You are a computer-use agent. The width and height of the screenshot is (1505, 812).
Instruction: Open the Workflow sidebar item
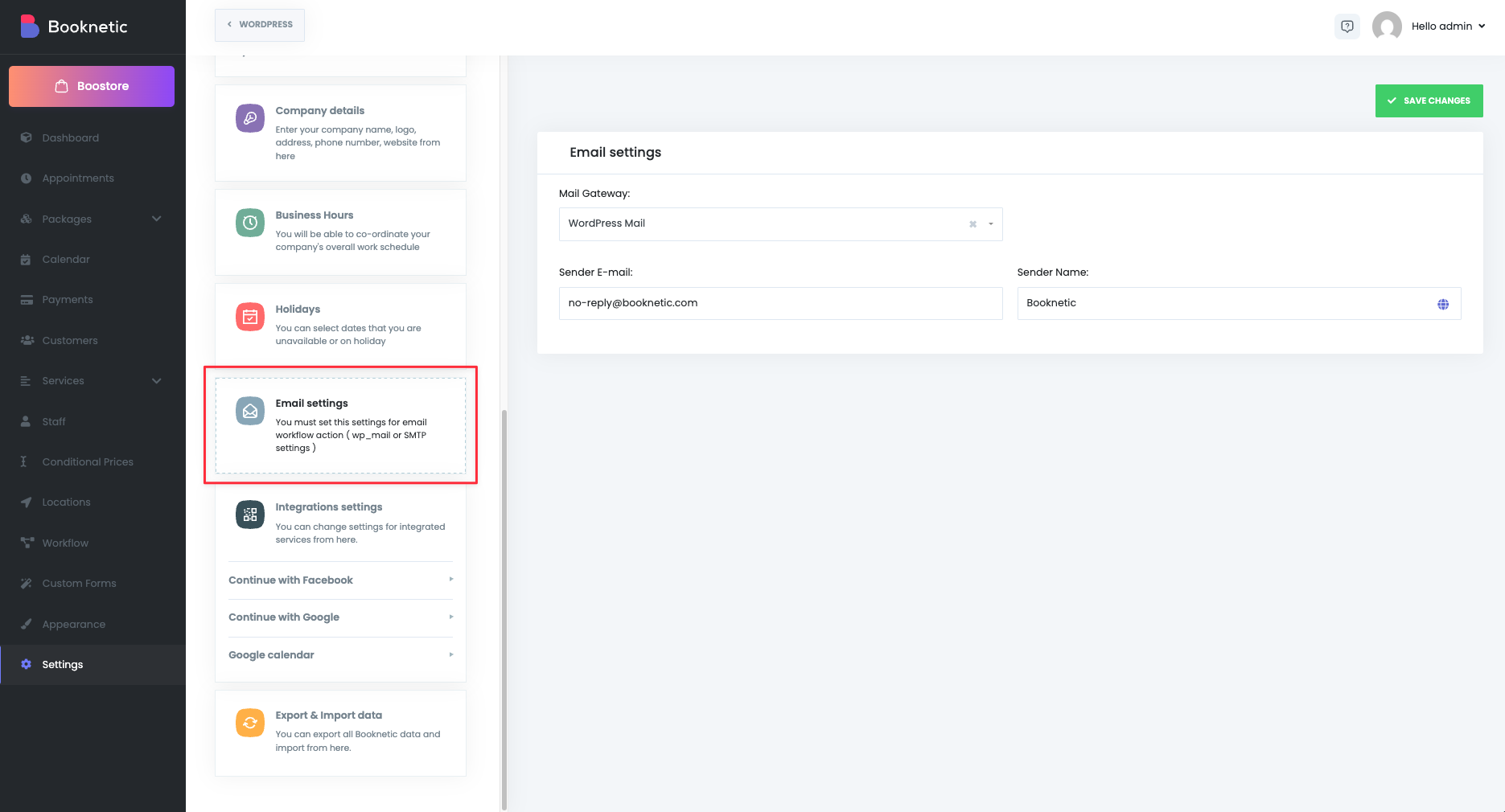[x=65, y=543]
